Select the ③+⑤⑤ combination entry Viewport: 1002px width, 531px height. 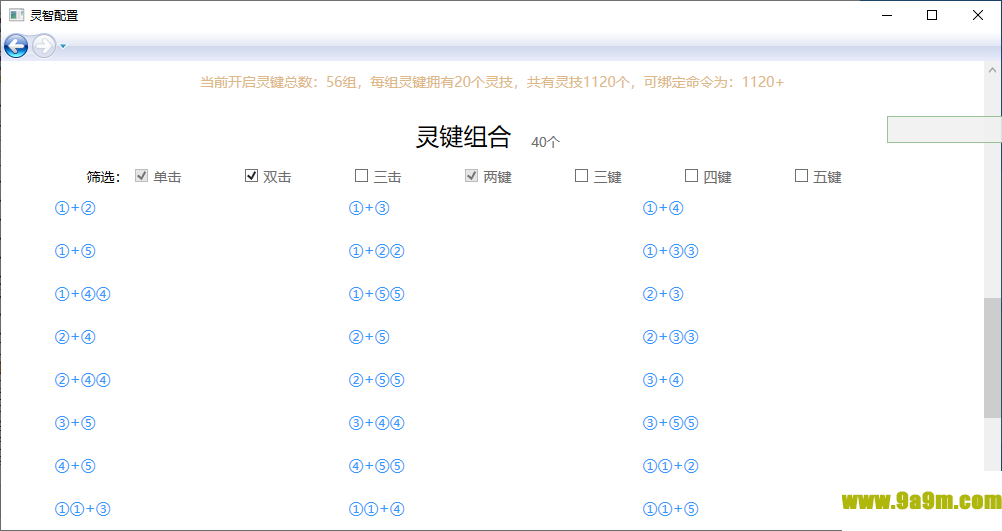pyautogui.click(x=670, y=423)
